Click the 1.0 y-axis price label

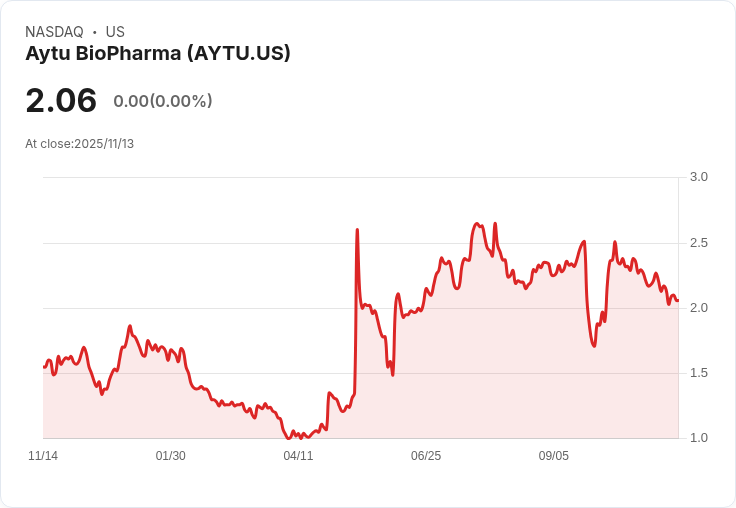point(699,438)
